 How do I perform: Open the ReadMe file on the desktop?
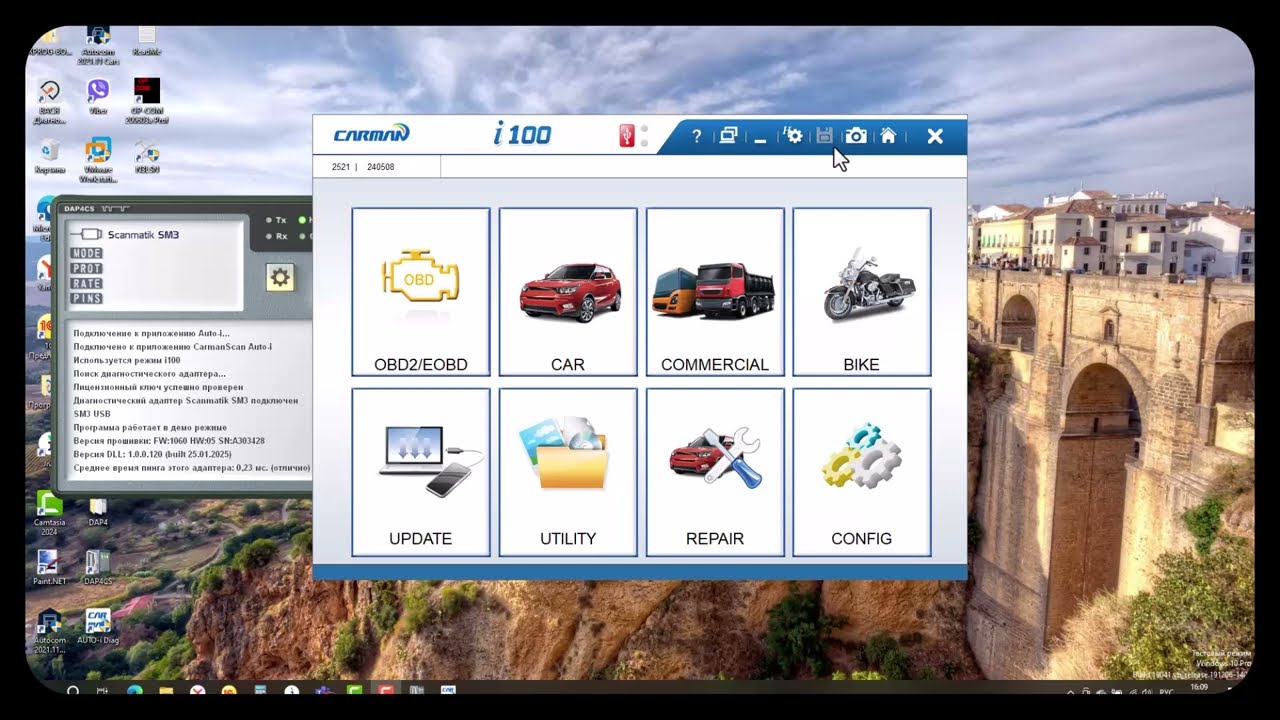click(x=146, y=42)
